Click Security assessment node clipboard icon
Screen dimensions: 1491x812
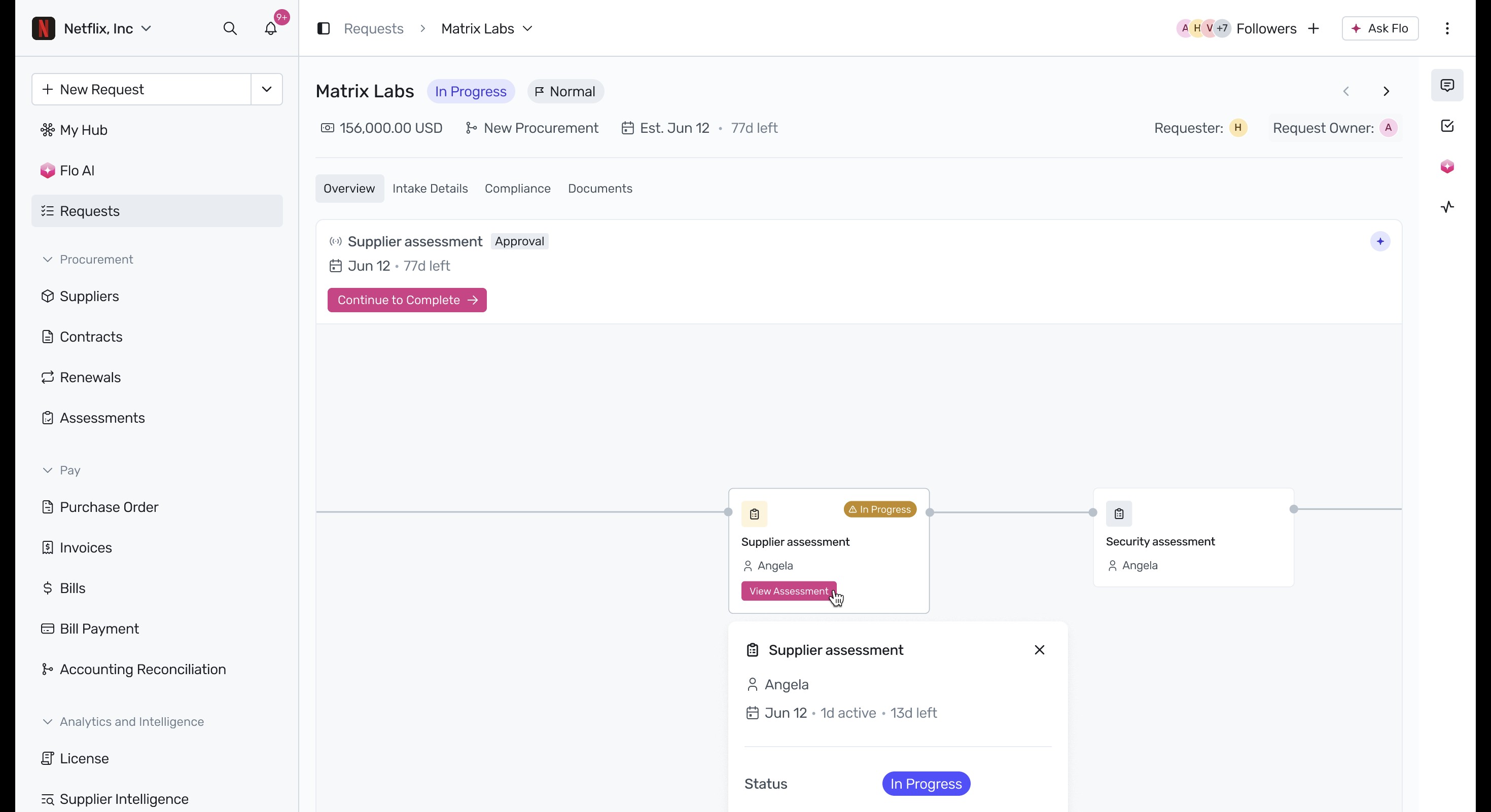[x=1119, y=513]
